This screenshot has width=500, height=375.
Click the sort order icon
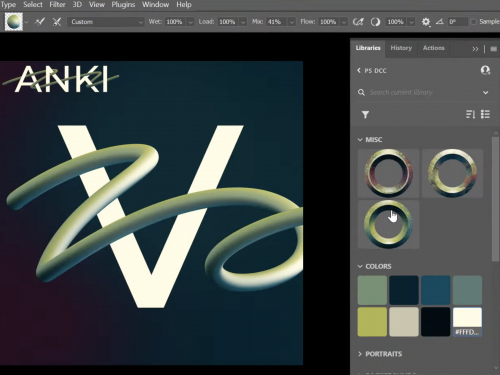(x=470, y=114)
